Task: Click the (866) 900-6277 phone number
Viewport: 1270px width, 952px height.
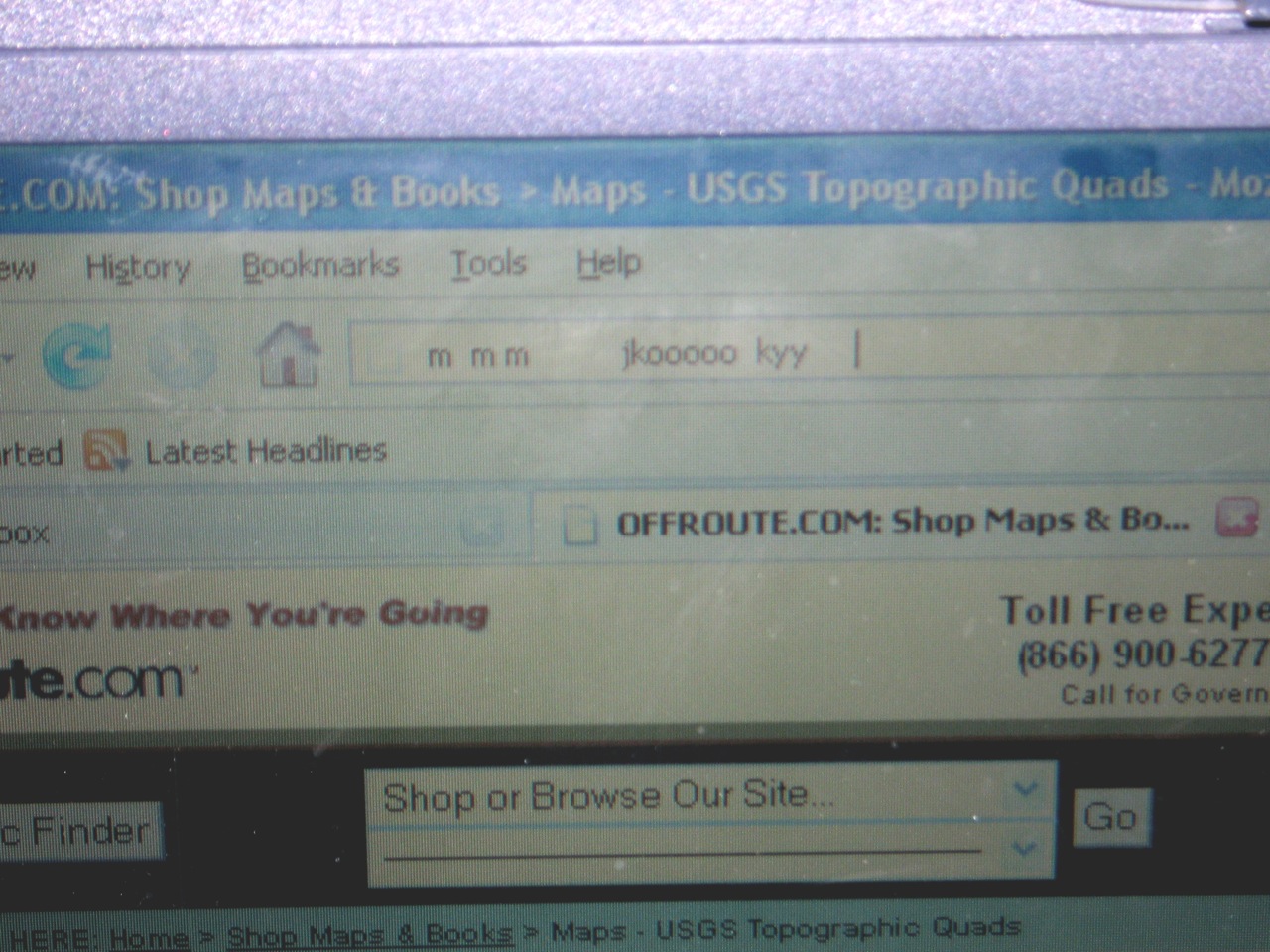Action: (x=1143, y=654)
